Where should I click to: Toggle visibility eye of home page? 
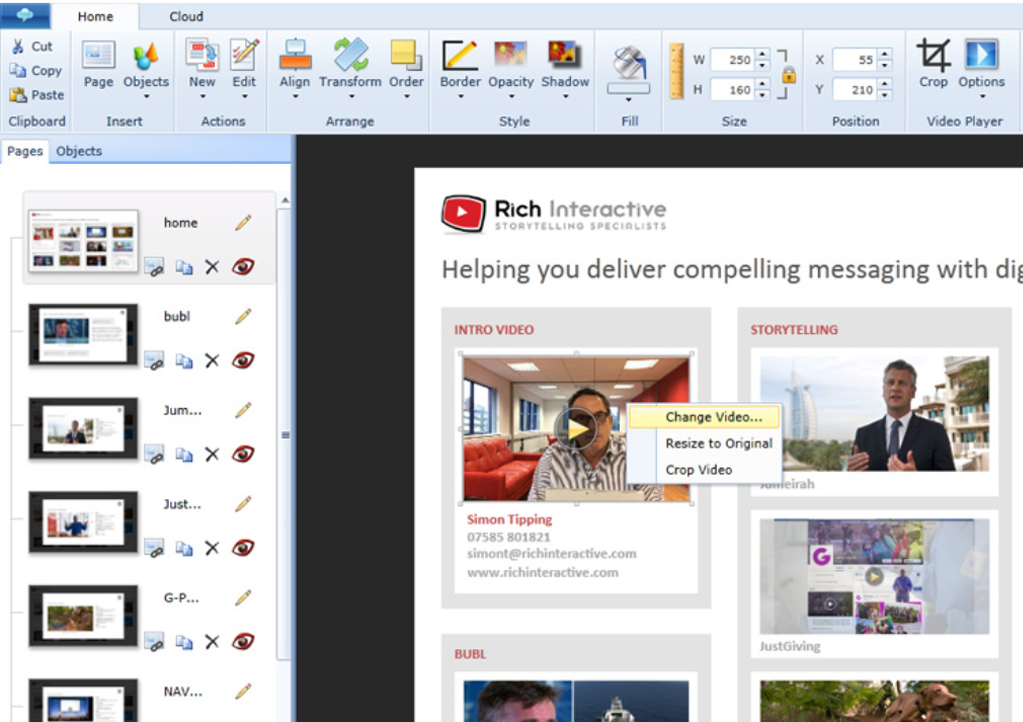(x=243, y=267)
